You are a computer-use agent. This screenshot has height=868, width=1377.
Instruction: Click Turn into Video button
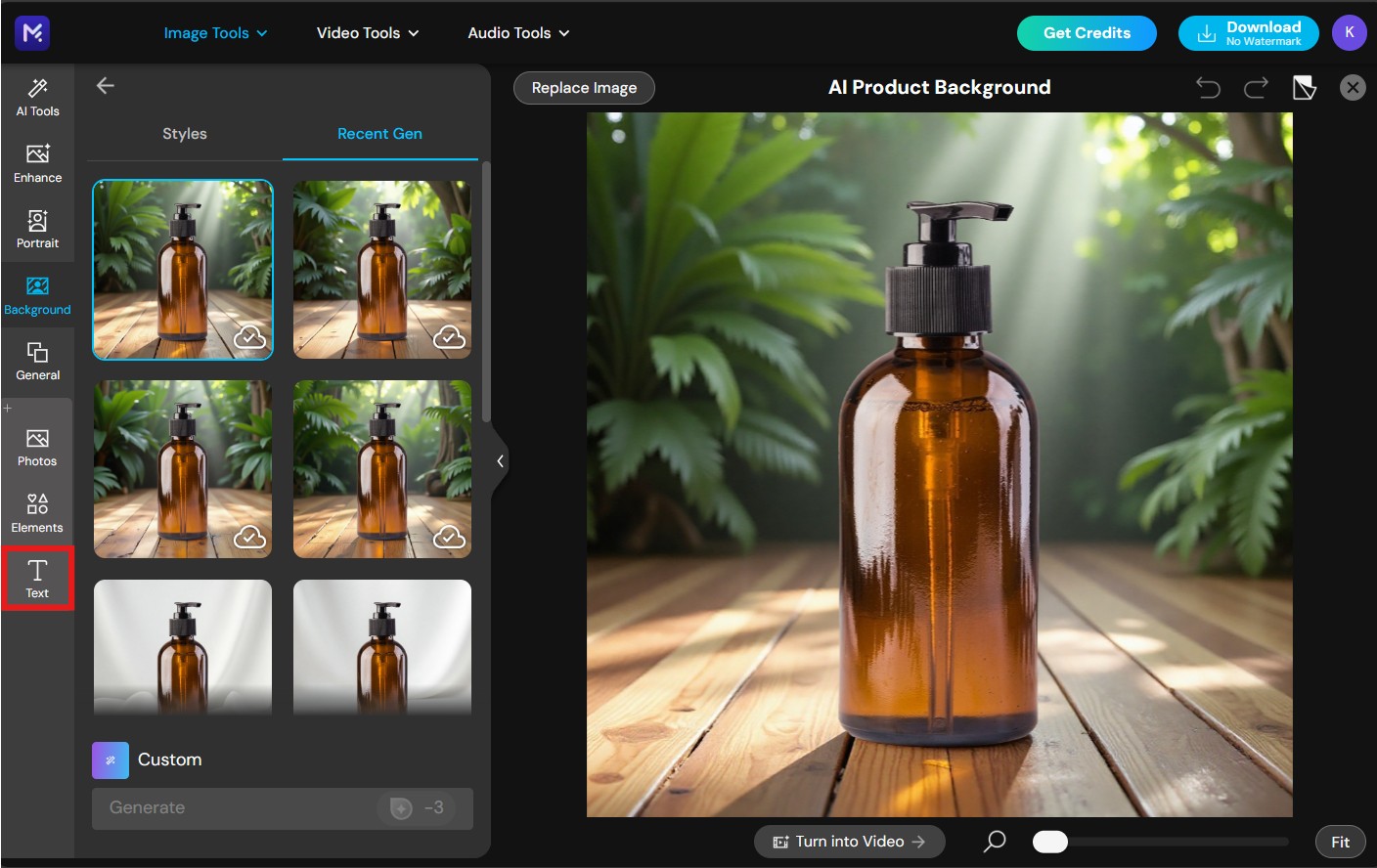[849, 842]
